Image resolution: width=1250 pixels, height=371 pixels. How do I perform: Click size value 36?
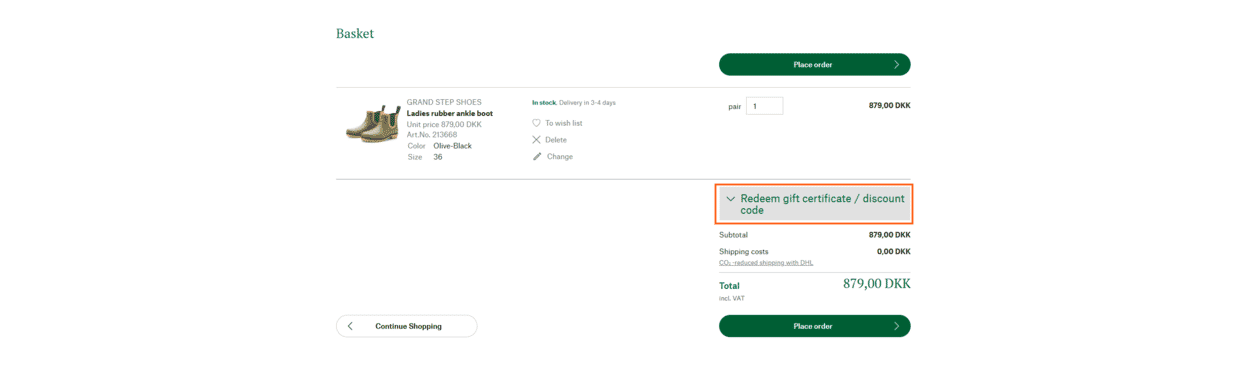point(438,157)
